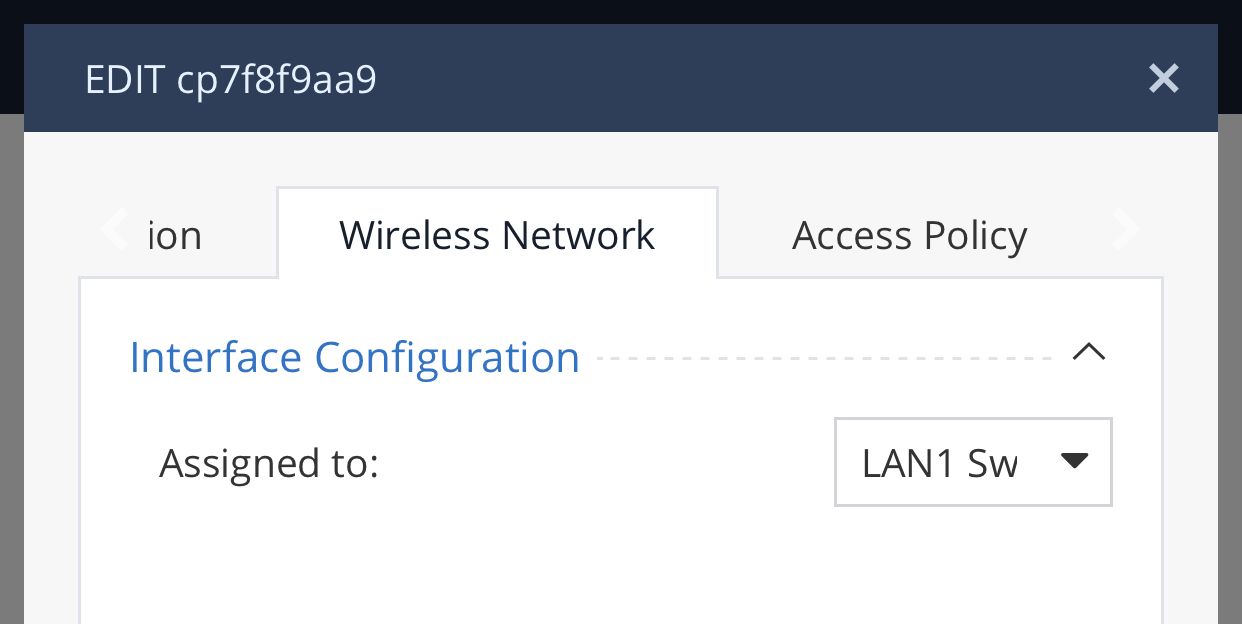
Task: Select the partially visible tab ending in 'ion'
Action: coord(175,234)
